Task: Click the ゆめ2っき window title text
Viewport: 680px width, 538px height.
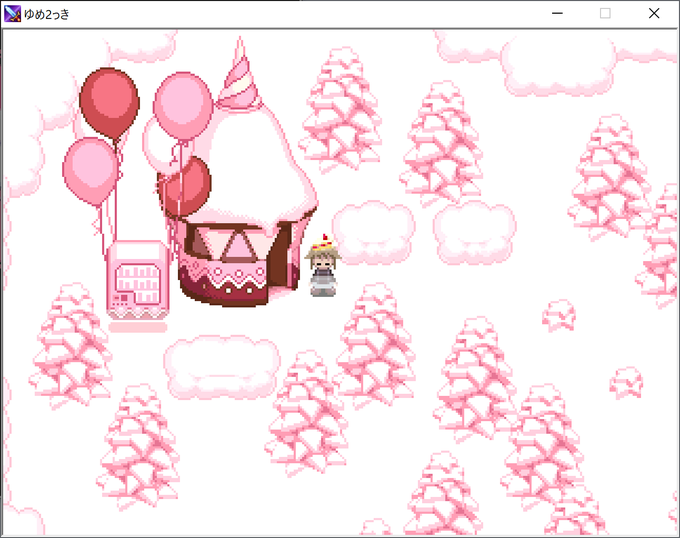Action: pyautogui.click(x=47, y=14)
